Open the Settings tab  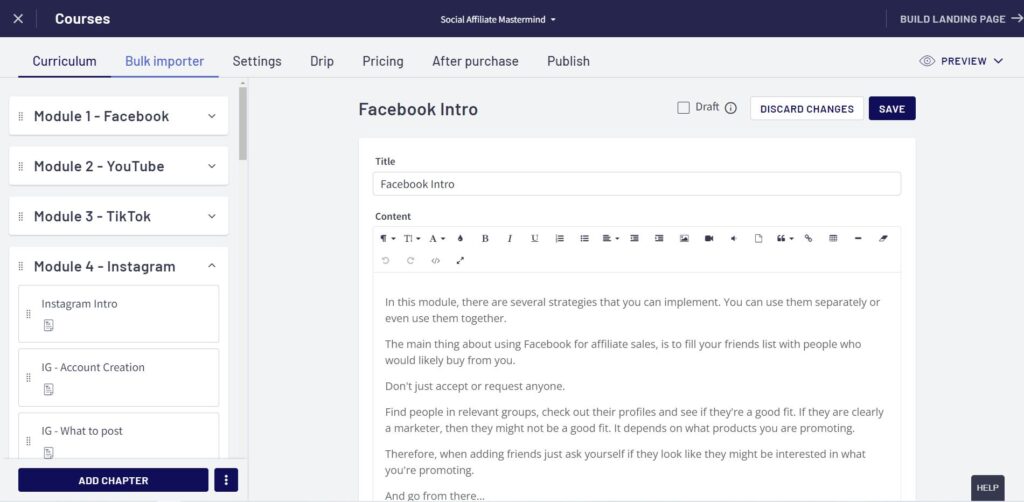pos(257,61)
